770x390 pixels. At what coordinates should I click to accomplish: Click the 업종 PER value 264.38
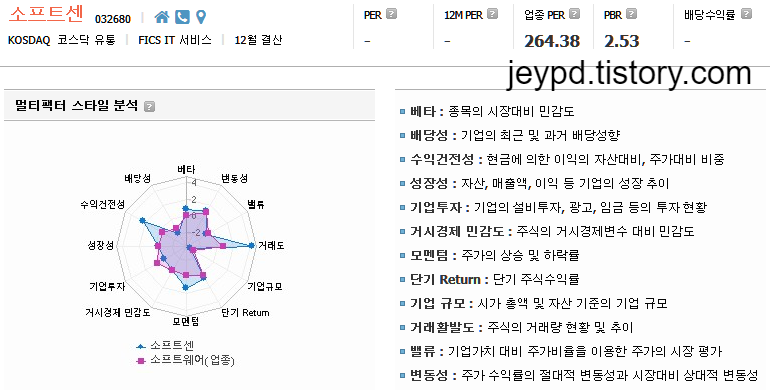(x=552, y=41)
